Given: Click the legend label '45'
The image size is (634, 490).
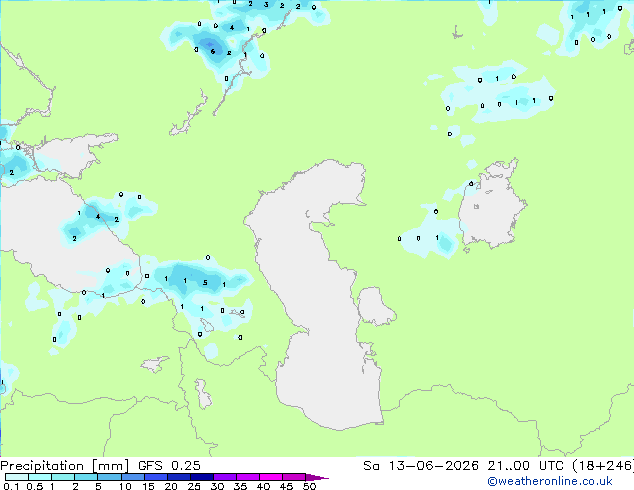Looking at the screenshot, I should point(286,486).
